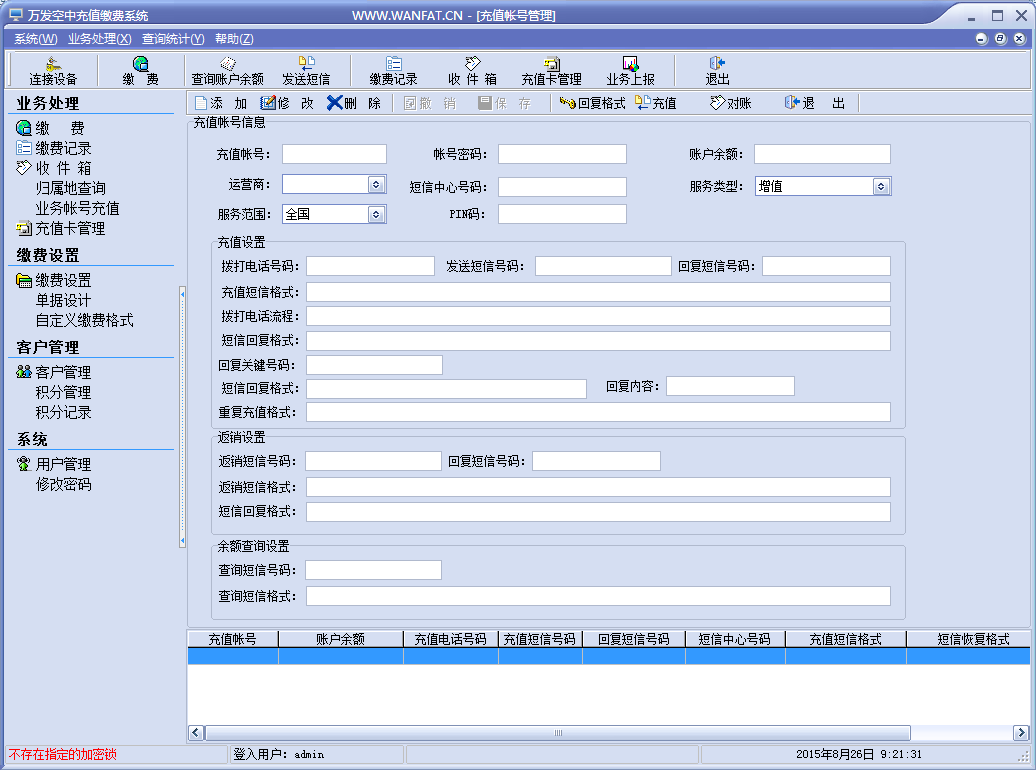Click the 修改 edit button
The image size is (1036, 770).
[x=287, y=103]
